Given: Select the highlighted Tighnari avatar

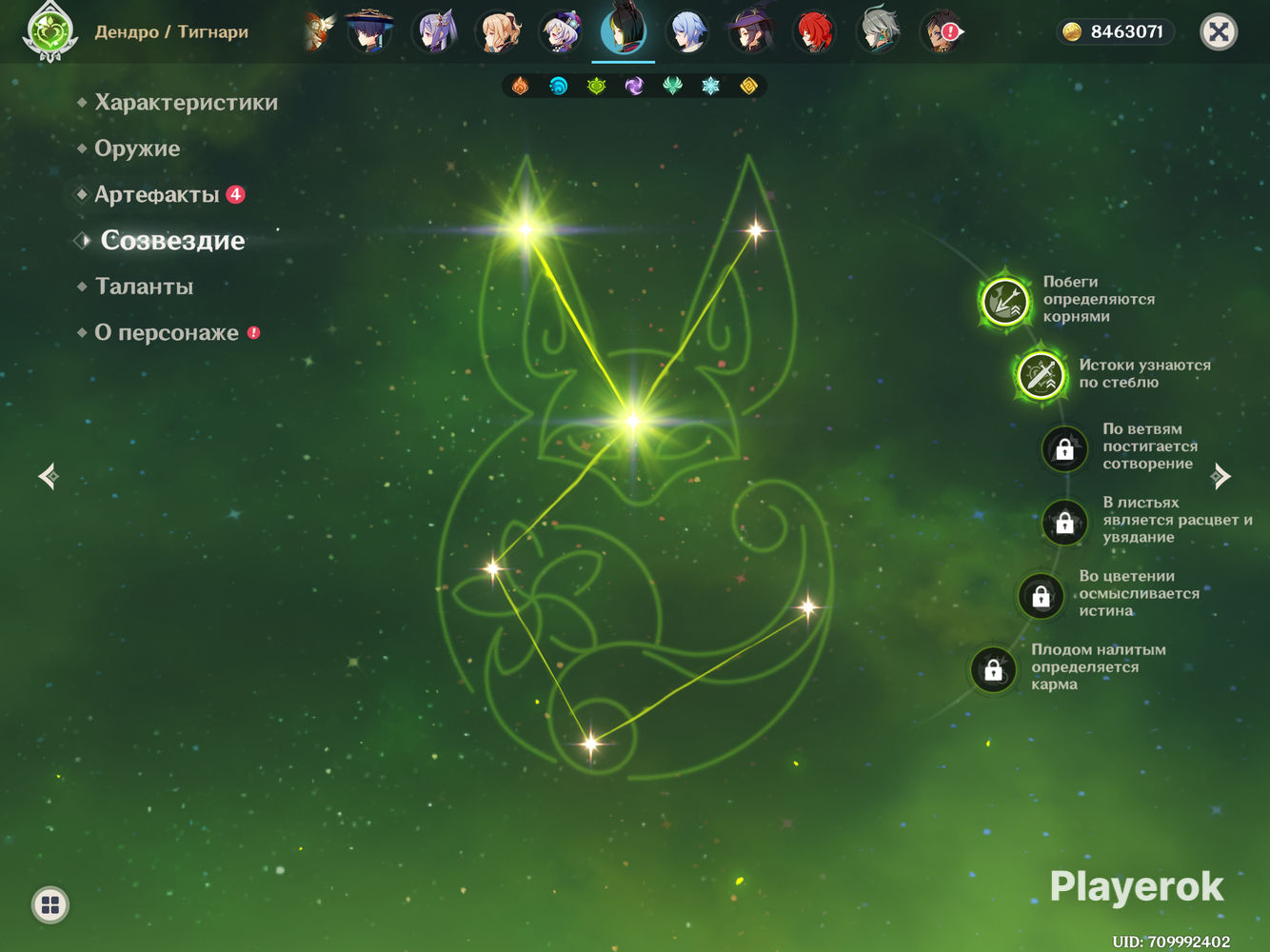Looking at the screenshot, I should [624, 30].
